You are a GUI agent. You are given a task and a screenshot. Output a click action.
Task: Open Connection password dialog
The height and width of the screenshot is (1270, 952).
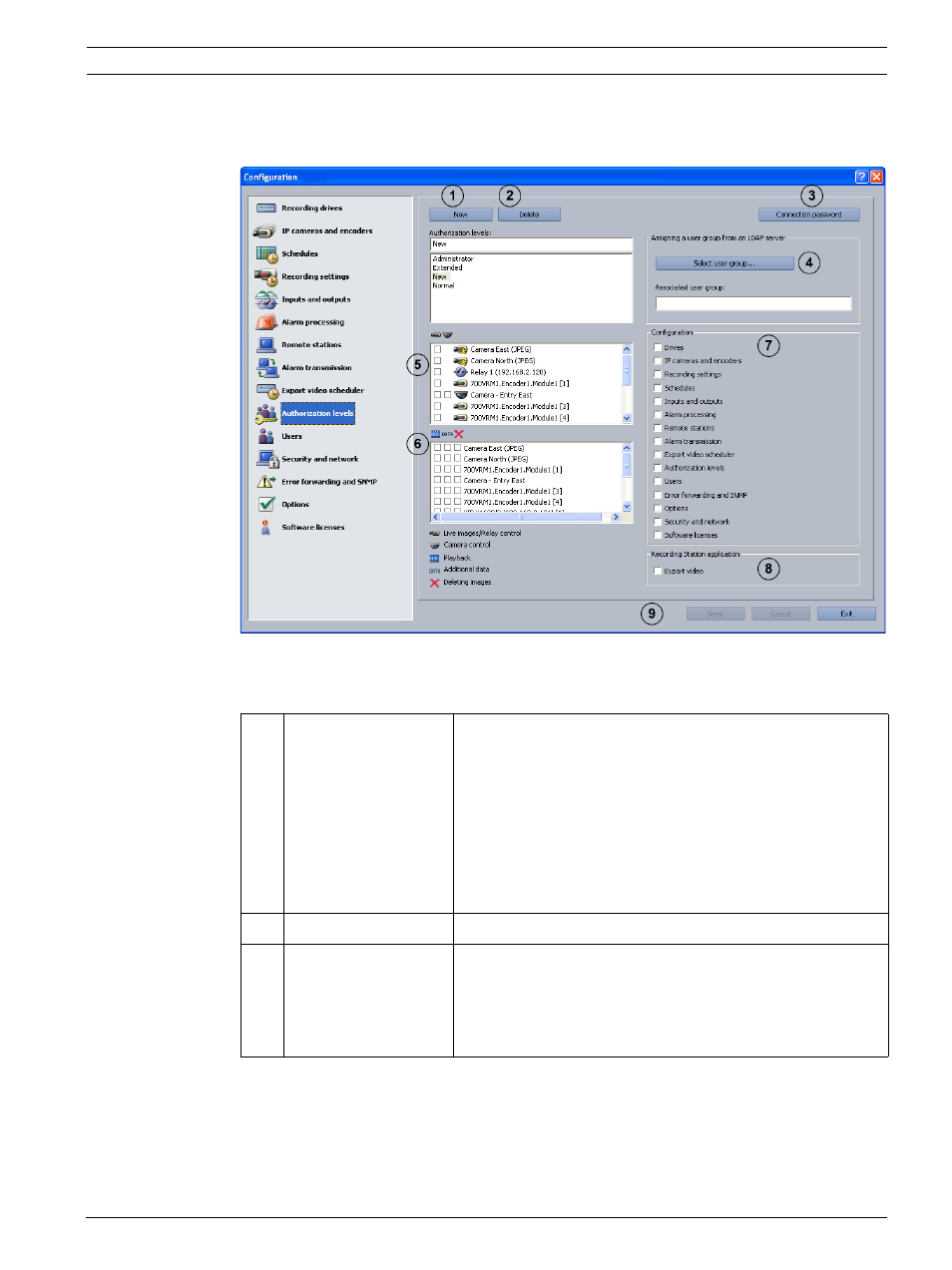(809, 214)
